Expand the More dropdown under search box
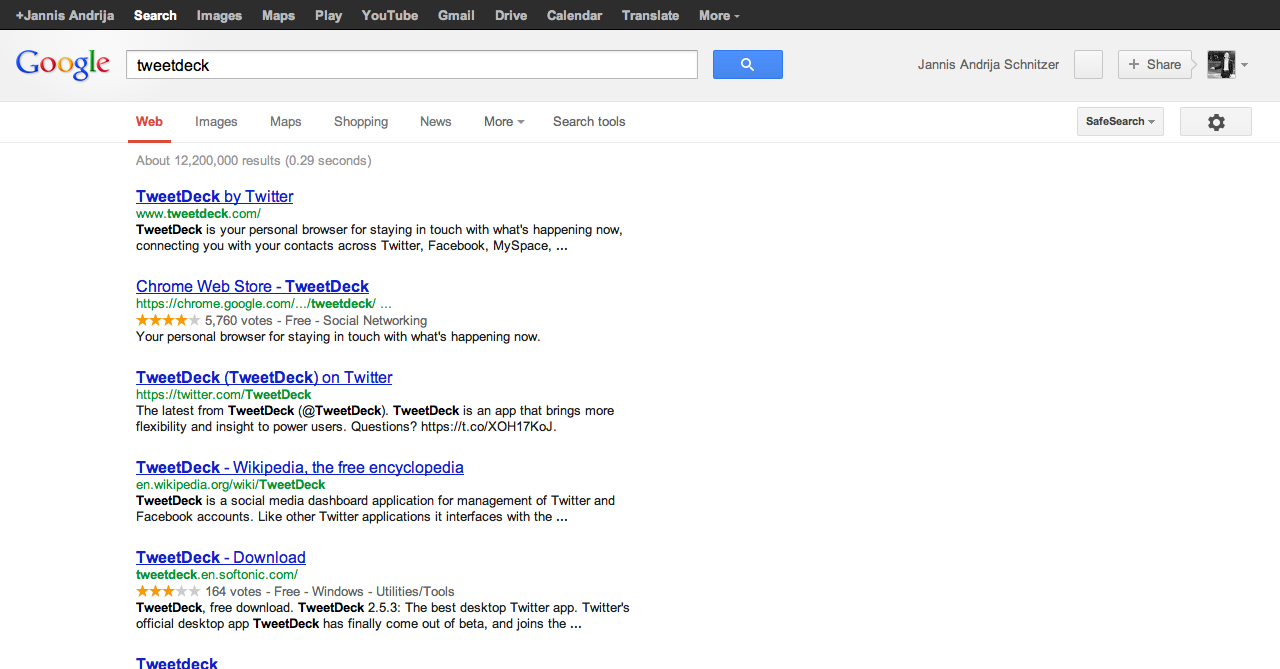Image resolution: width=1280 pixels, height=669 pixels. pos(504,122)
